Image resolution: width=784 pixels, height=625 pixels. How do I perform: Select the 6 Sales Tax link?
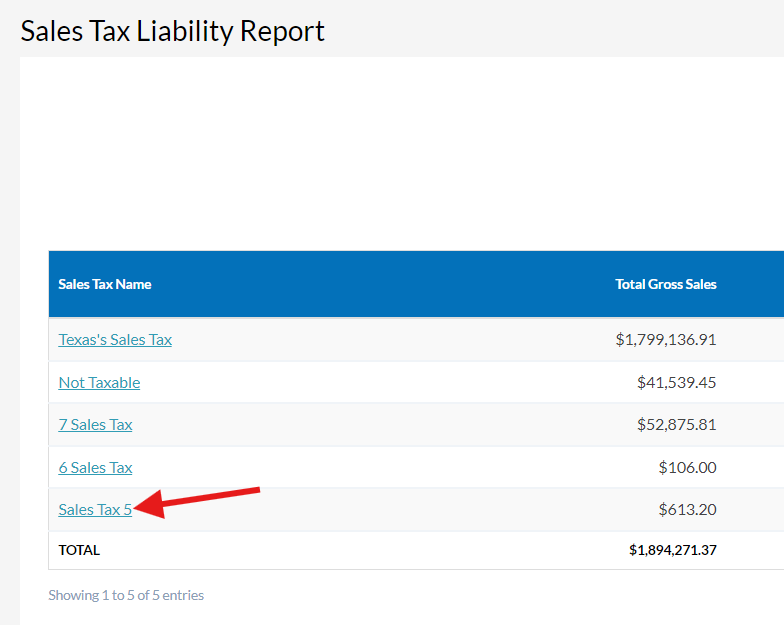[x=95, y=468]
